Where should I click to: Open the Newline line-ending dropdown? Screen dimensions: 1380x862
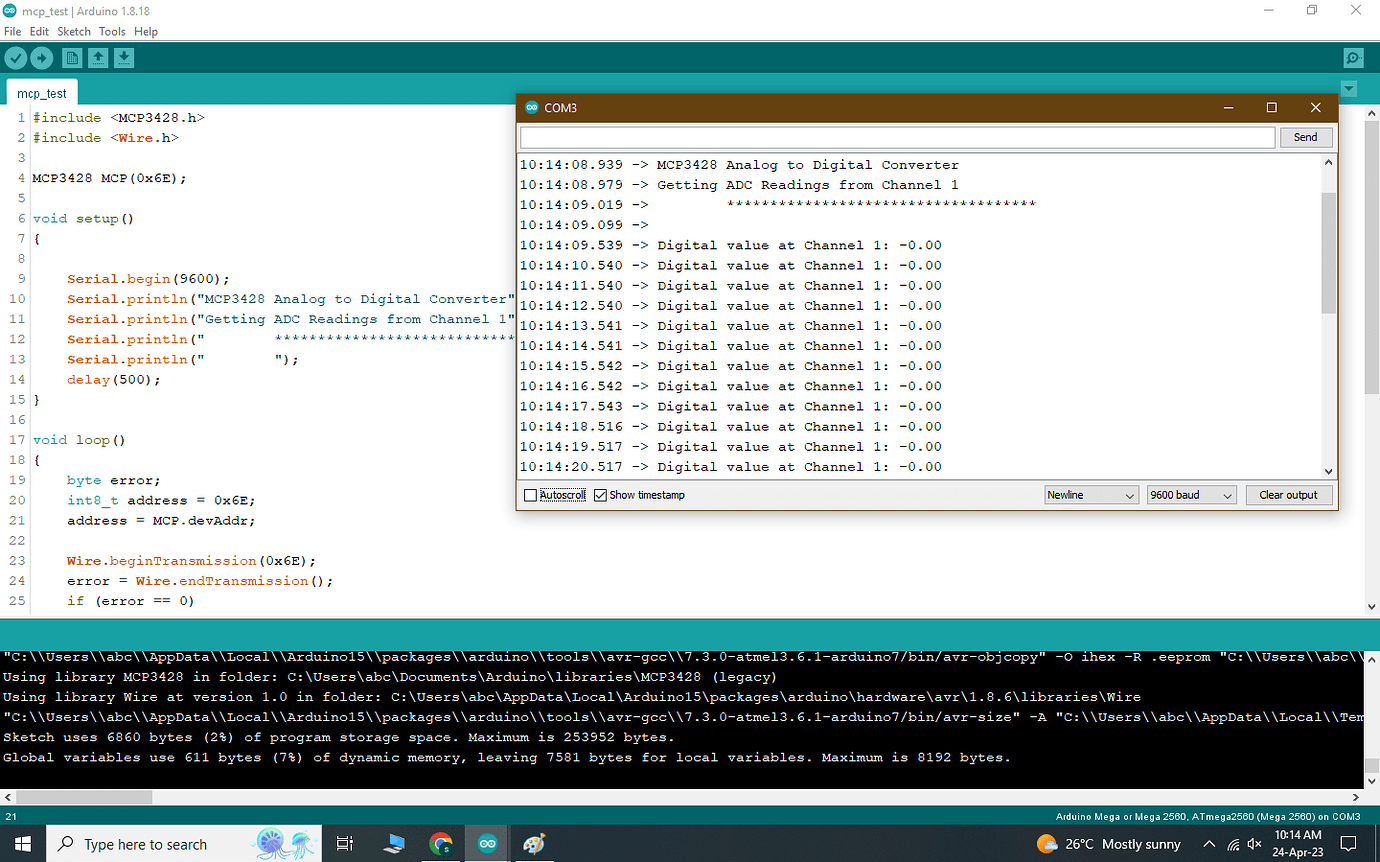point(1090,494)
